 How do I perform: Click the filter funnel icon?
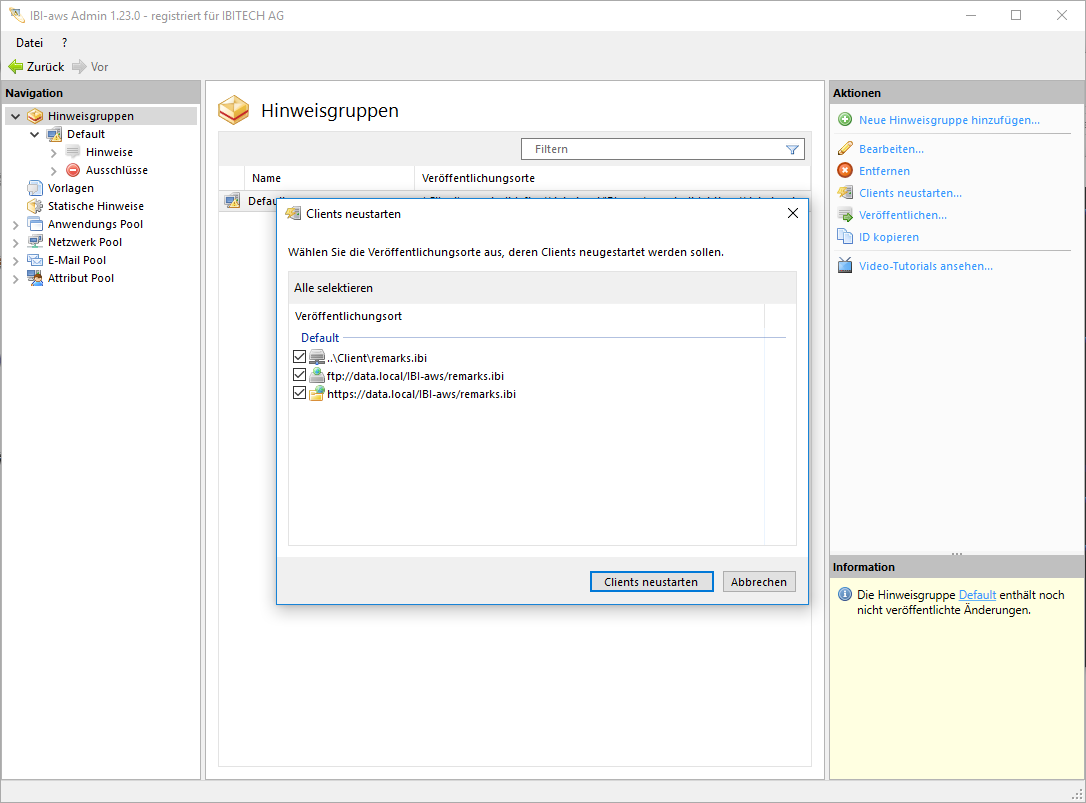[792, 150]
